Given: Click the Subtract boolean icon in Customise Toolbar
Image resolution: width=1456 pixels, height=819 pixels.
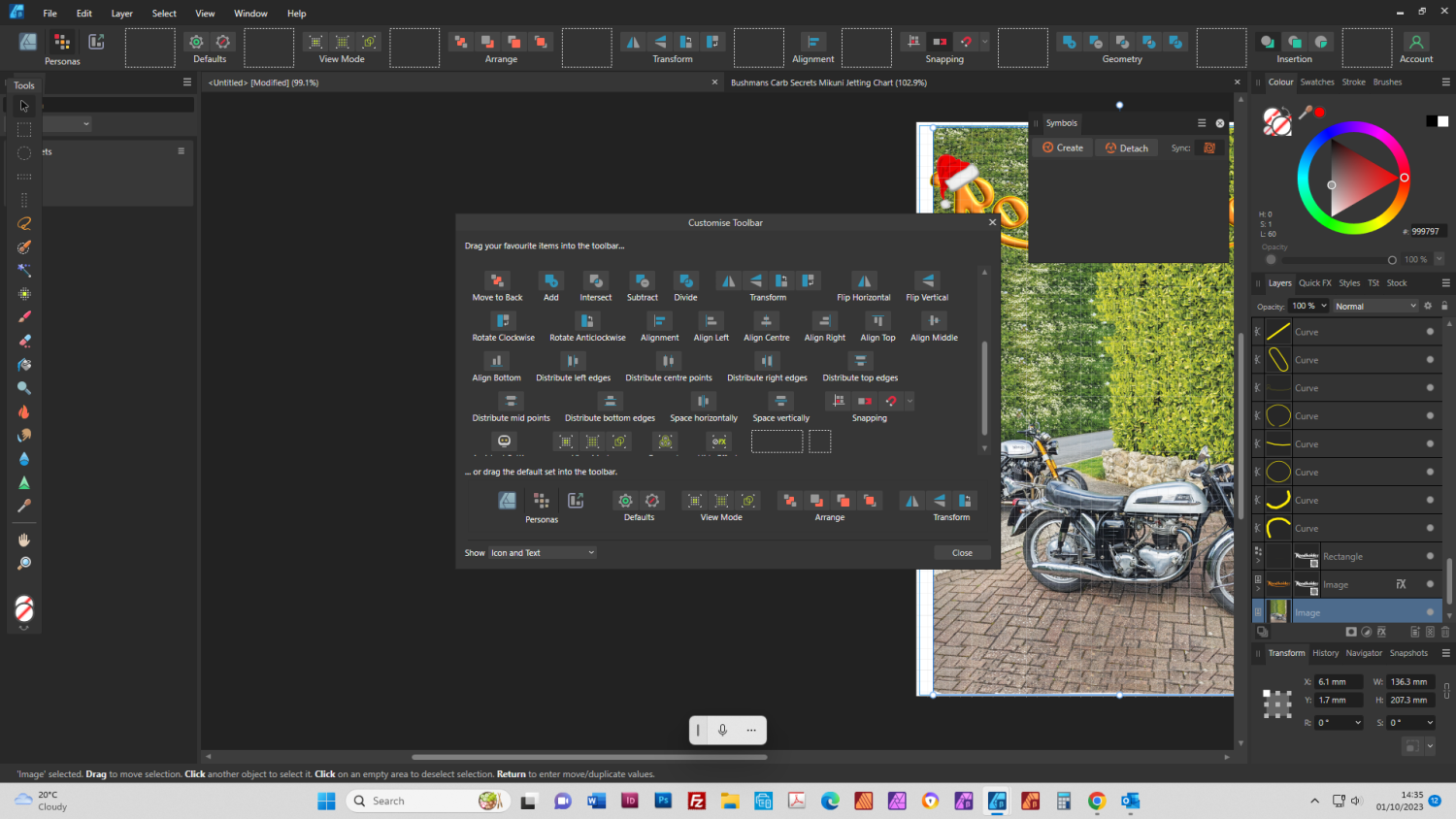Looking at the screenshot, I should pyautogui.click(x=642, y=280).
